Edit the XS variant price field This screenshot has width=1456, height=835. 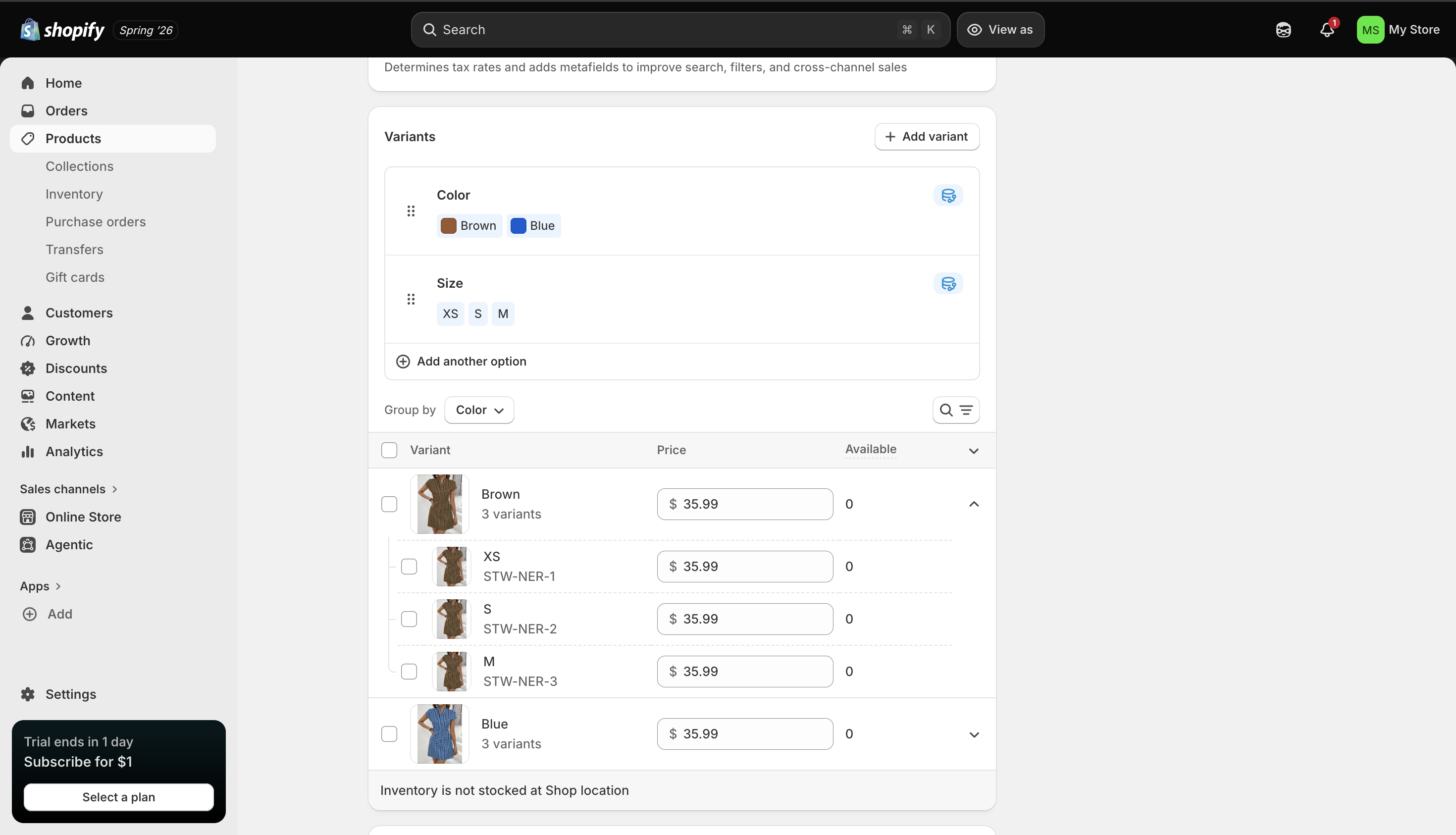(745, 567)
